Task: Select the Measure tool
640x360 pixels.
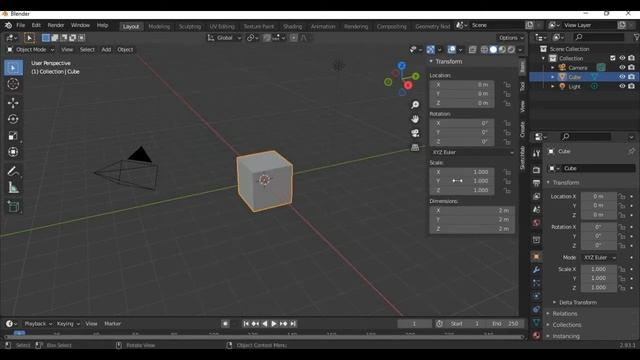Action: pyautogui.click(x=13, y=188)
